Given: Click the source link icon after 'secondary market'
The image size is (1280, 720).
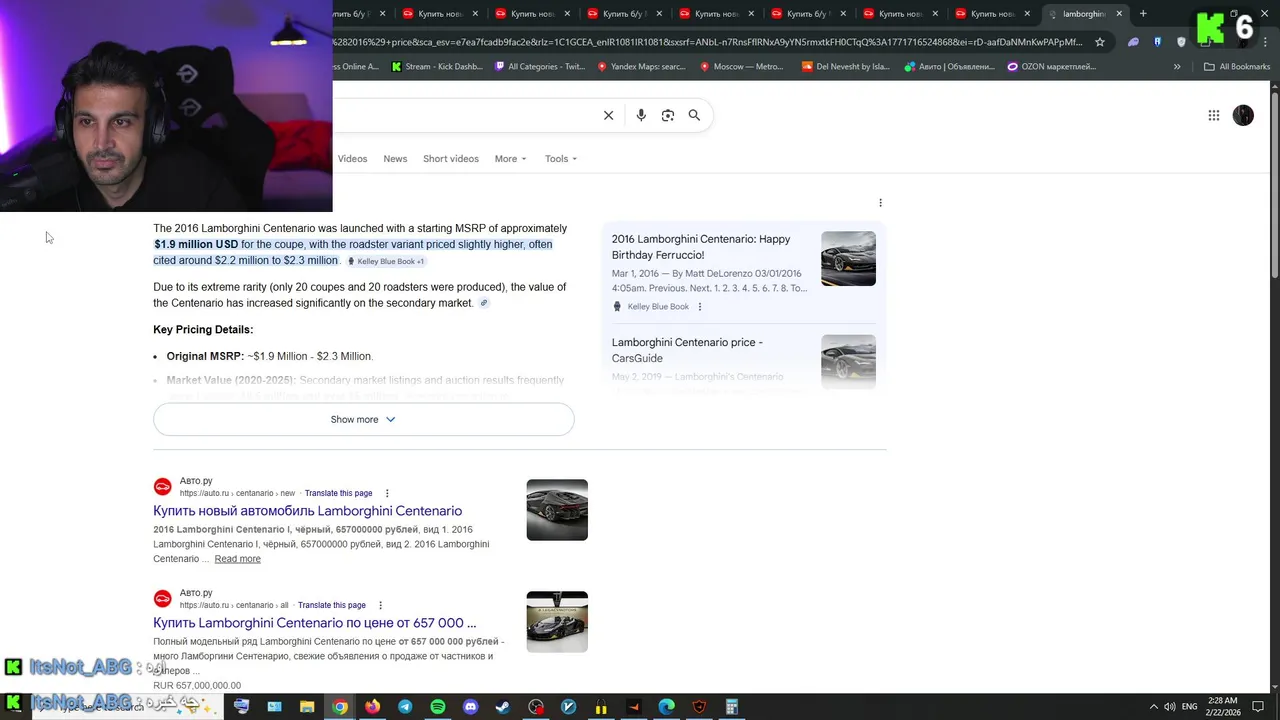Looking at the screenshot, I should coord(484,303).
